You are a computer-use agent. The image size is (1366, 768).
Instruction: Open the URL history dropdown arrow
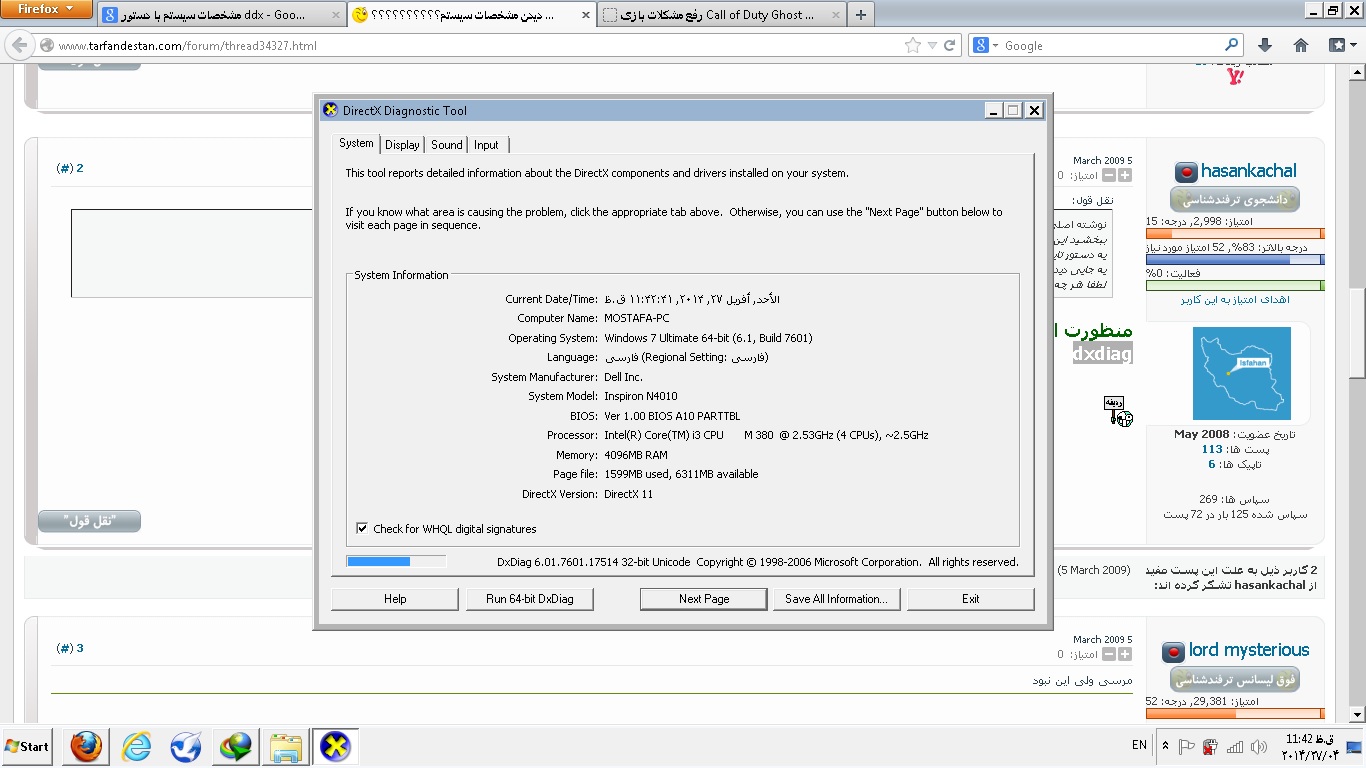click(x=932, y=45)
